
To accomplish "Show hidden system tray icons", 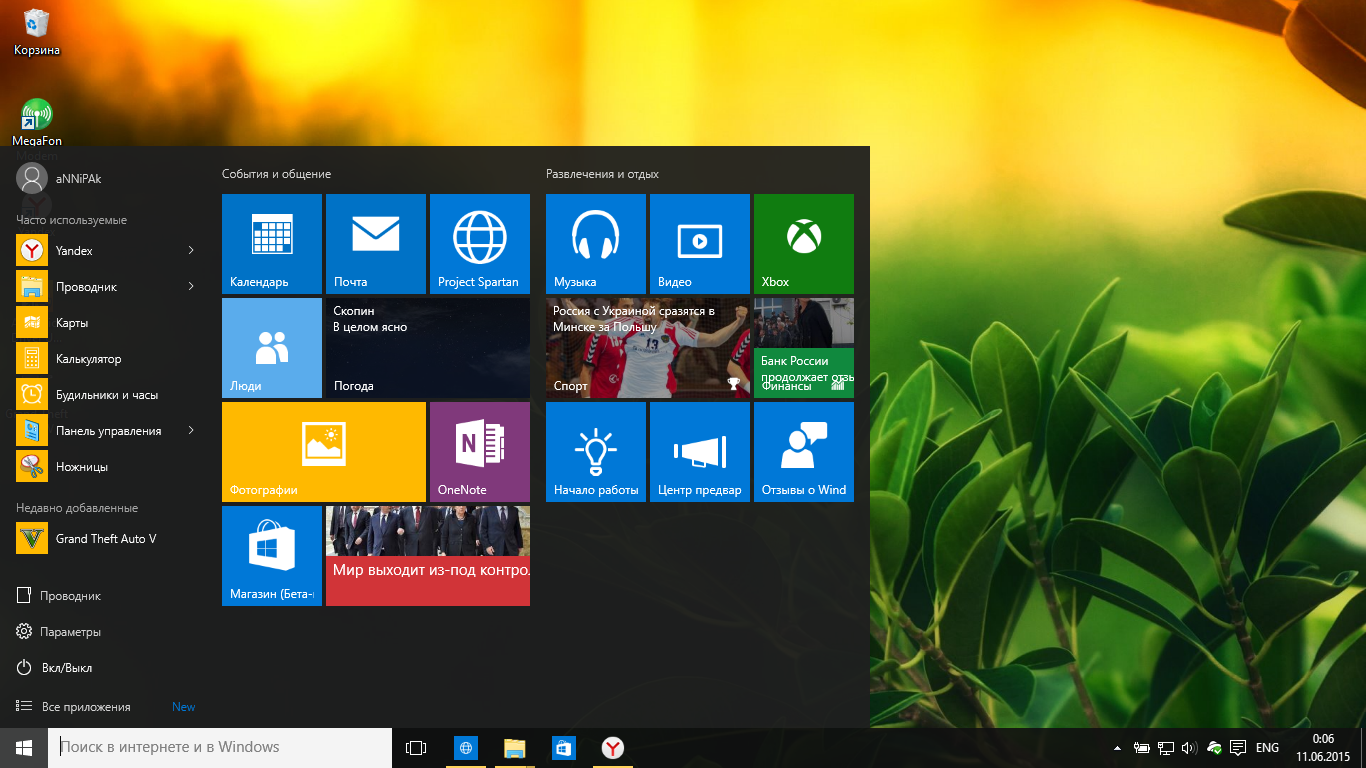I will (x=1117, y=748).
